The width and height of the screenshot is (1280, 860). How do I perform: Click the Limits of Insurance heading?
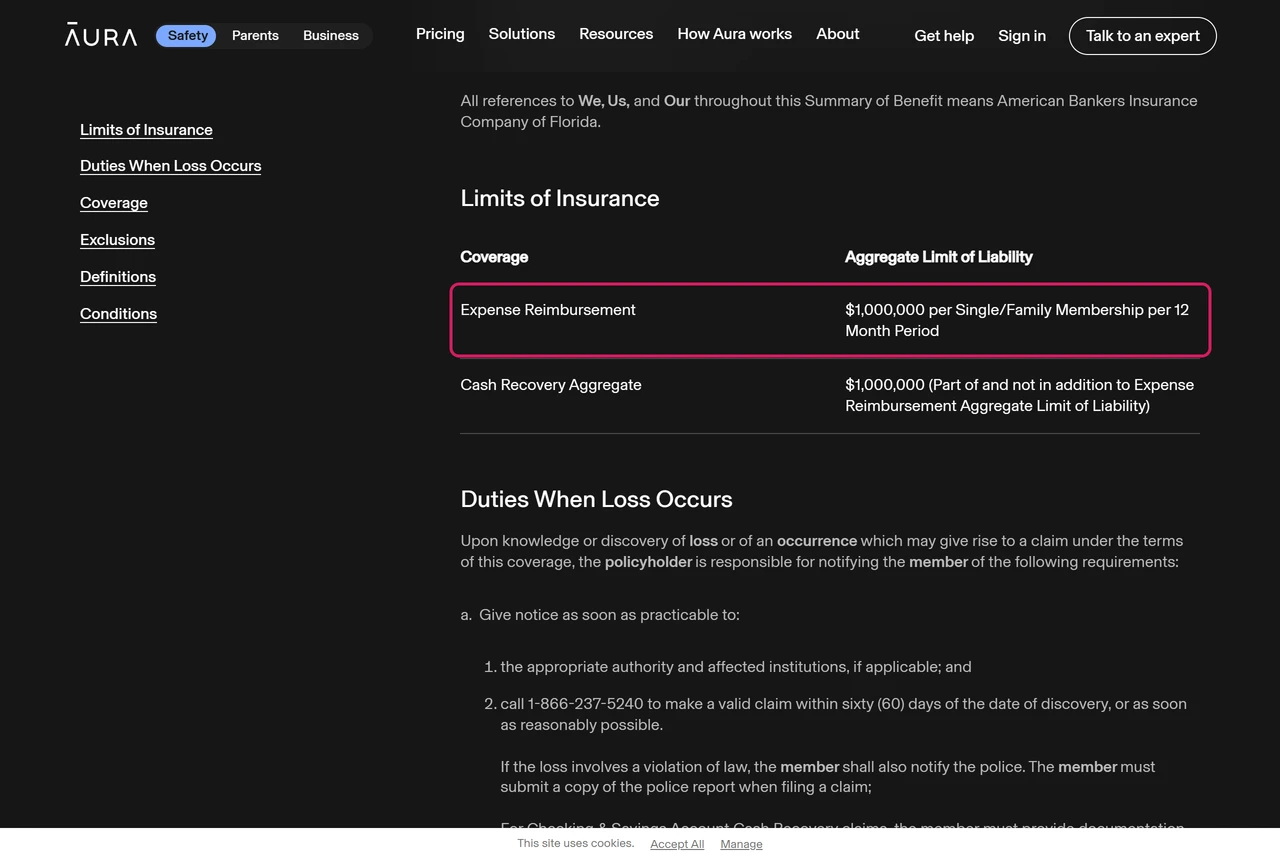pyautogui.click(x=560, y=198)
